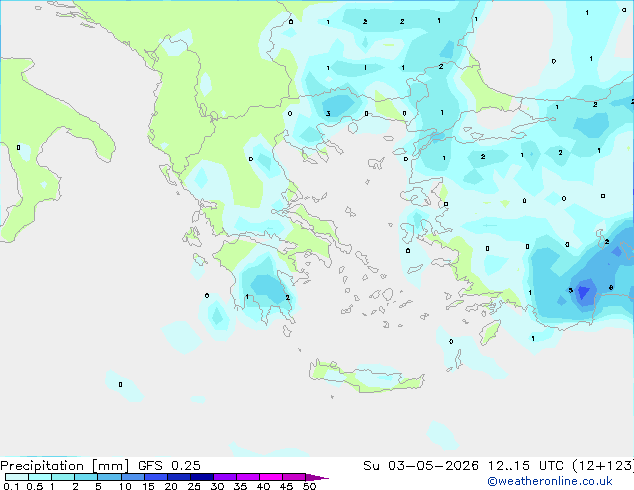Click the '20' legend scale label
The width and height of the screenshot is (634, 490).
pyautogui.click(x=171, y=486)
